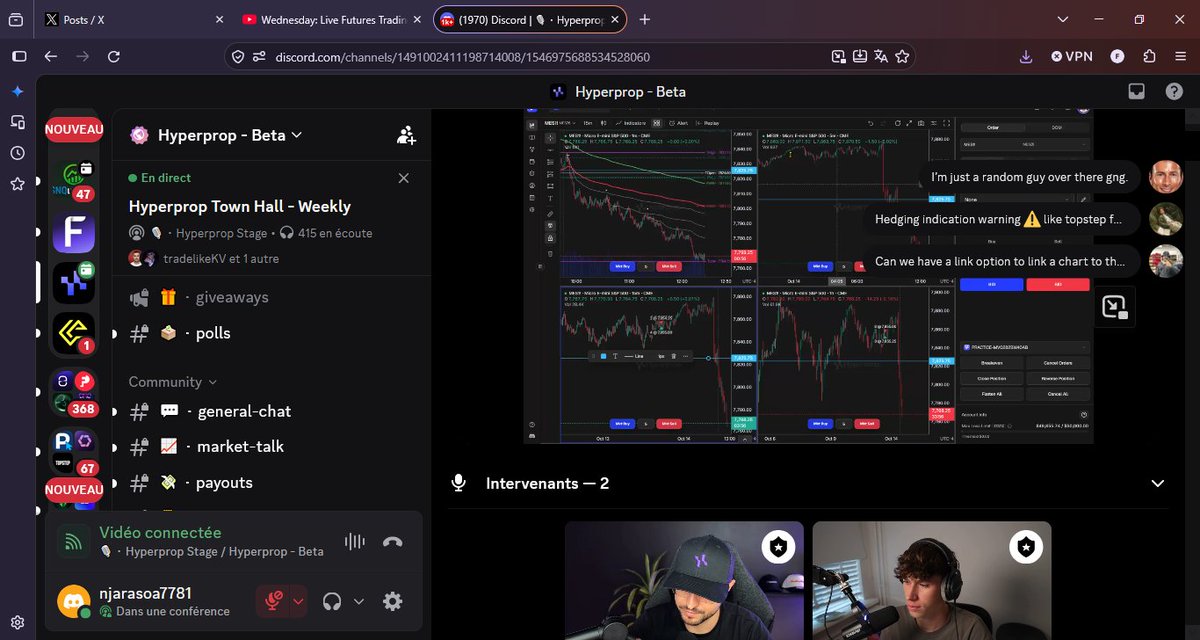1200x640 pixels.
Task: Disconnect from the stage with hang-up icon
Action: [x=392, y=541]
